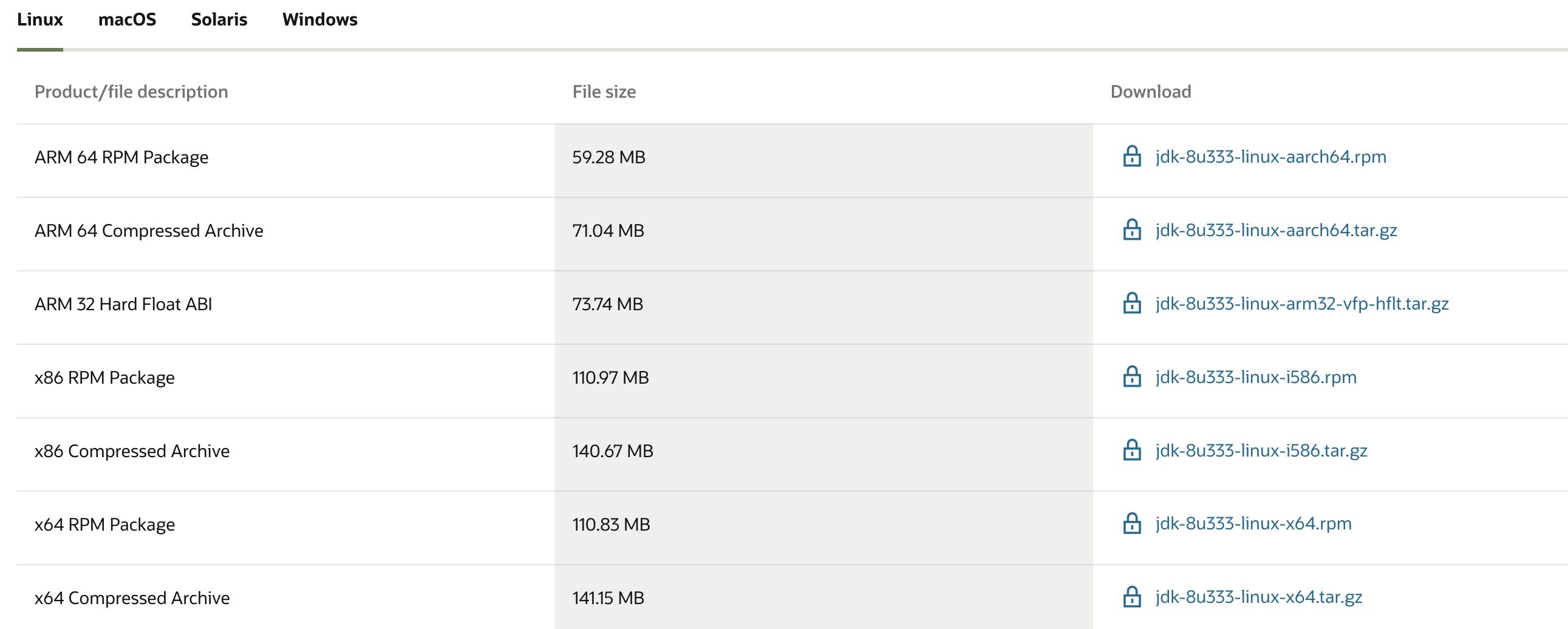Switch to the Solaris tab
The width and height of the screenshot is (1568, 629).
[219, 19]
